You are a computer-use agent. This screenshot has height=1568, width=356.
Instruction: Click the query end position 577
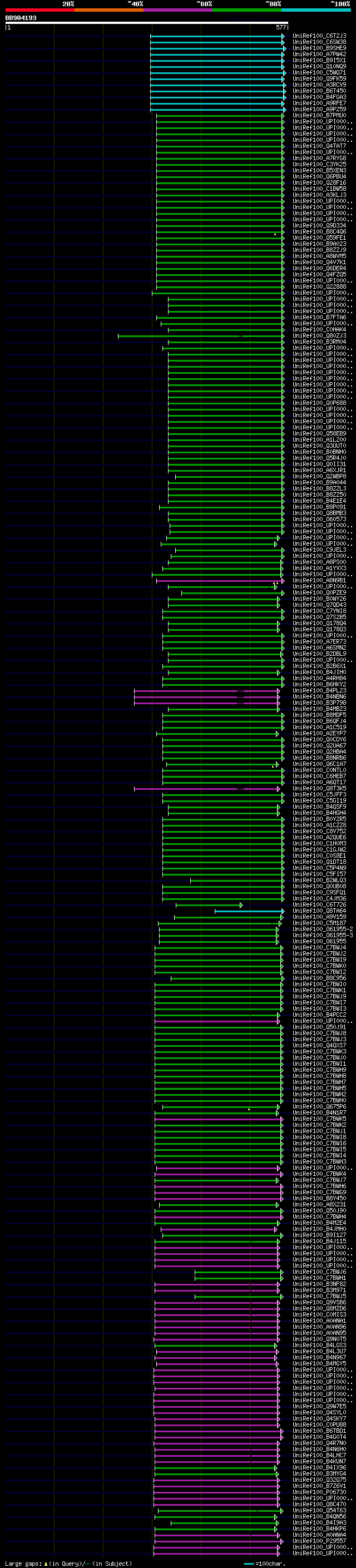point(280,27)
